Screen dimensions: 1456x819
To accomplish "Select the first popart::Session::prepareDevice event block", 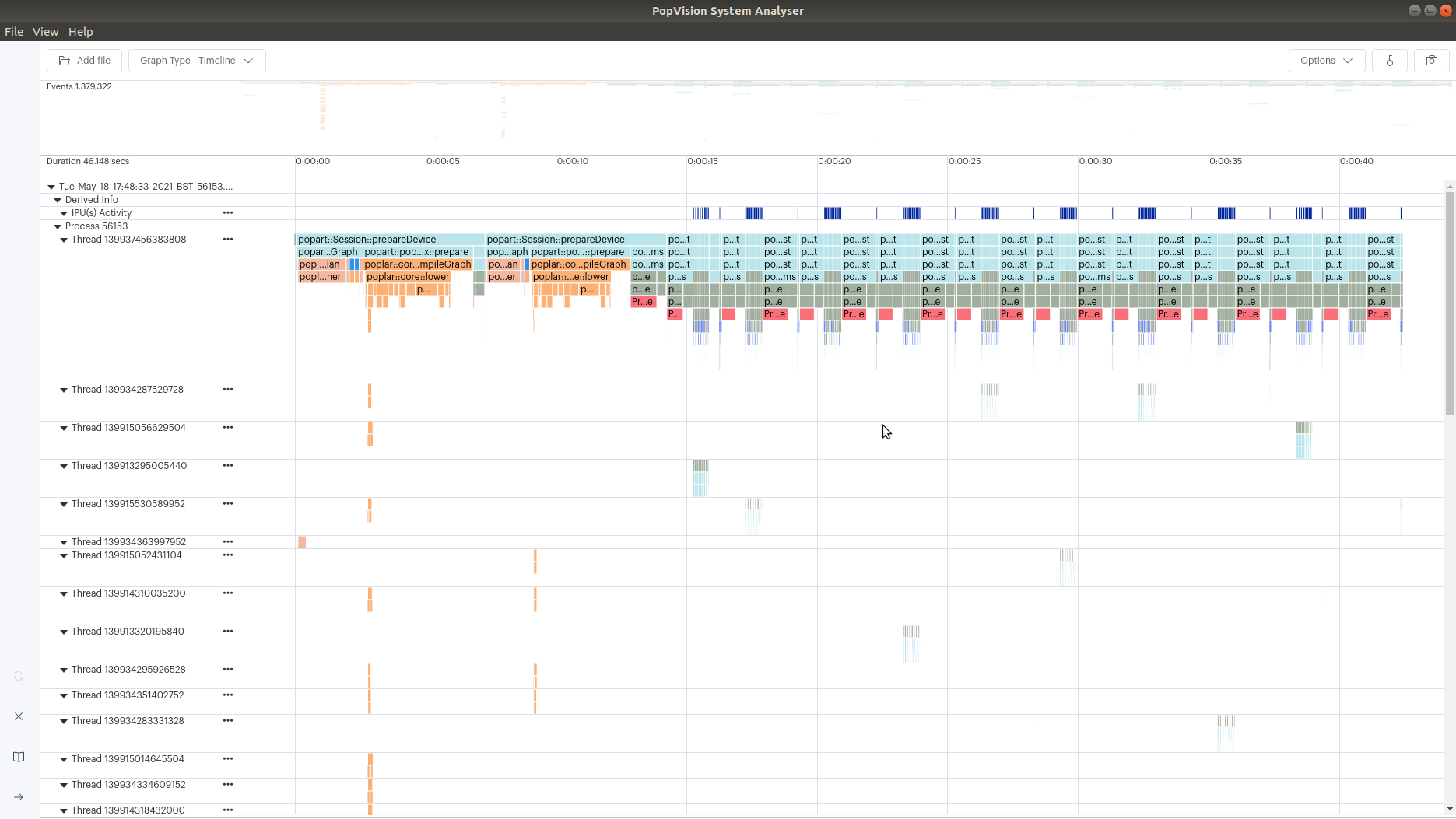I will (390, 240).
